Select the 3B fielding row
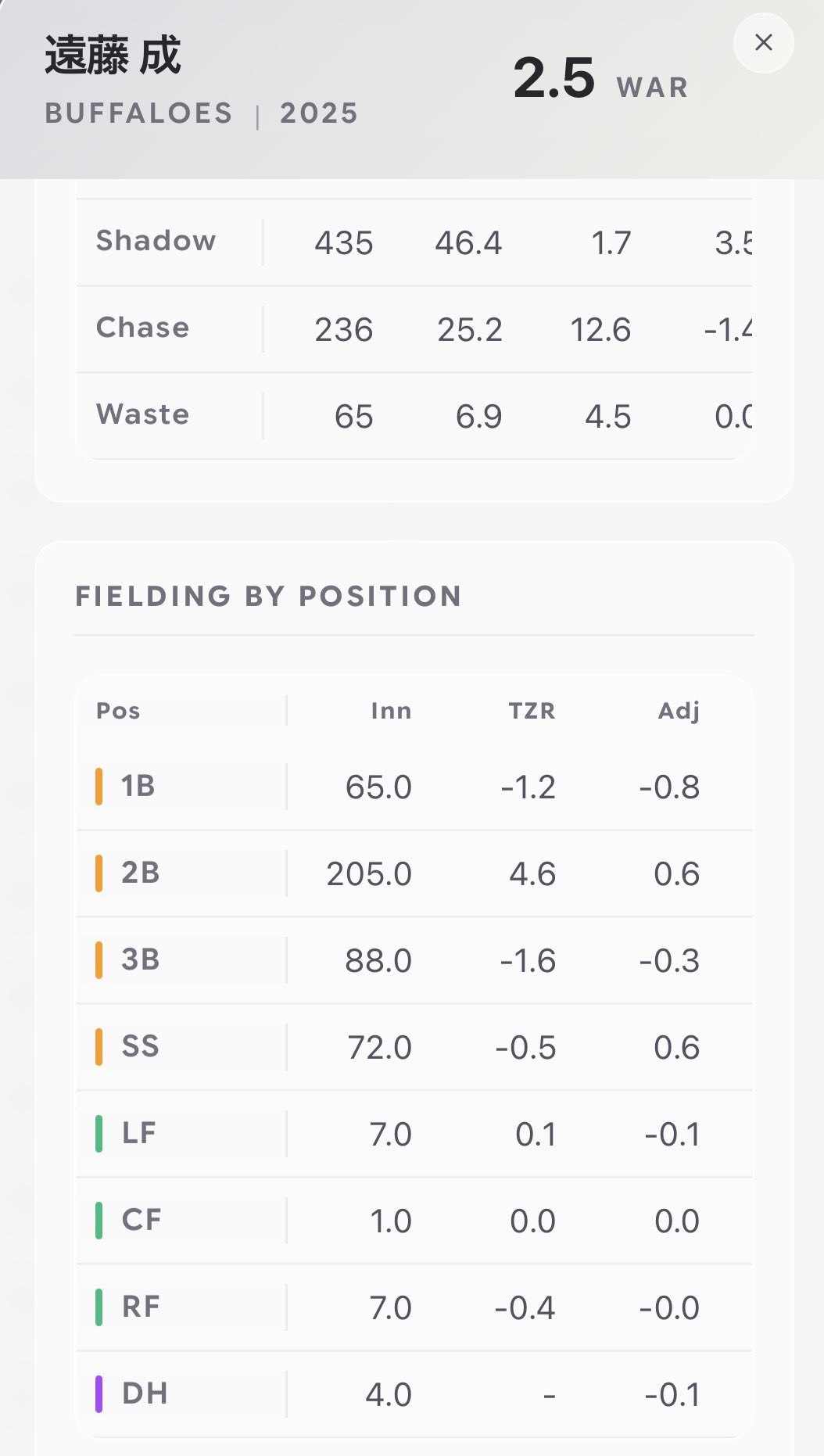 coord(414,960)
